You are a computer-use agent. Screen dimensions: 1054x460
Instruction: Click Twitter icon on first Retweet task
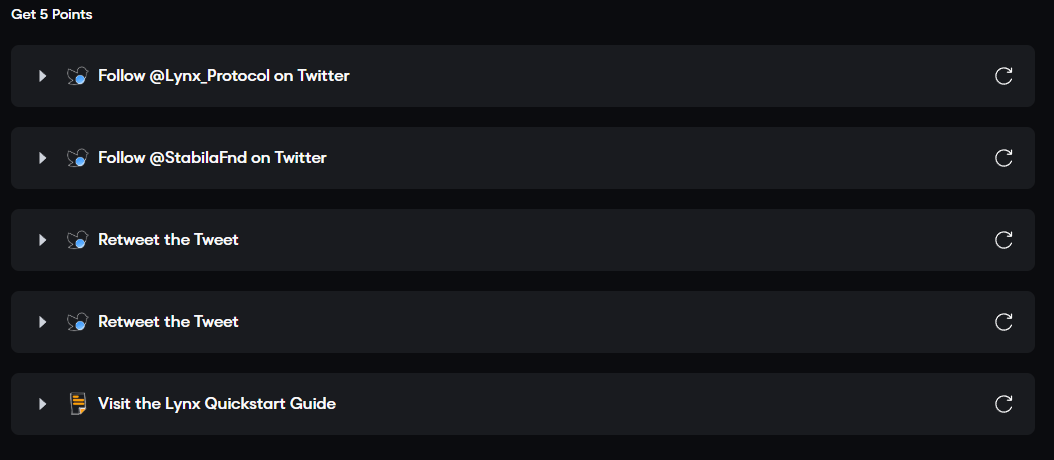(78, 240)
